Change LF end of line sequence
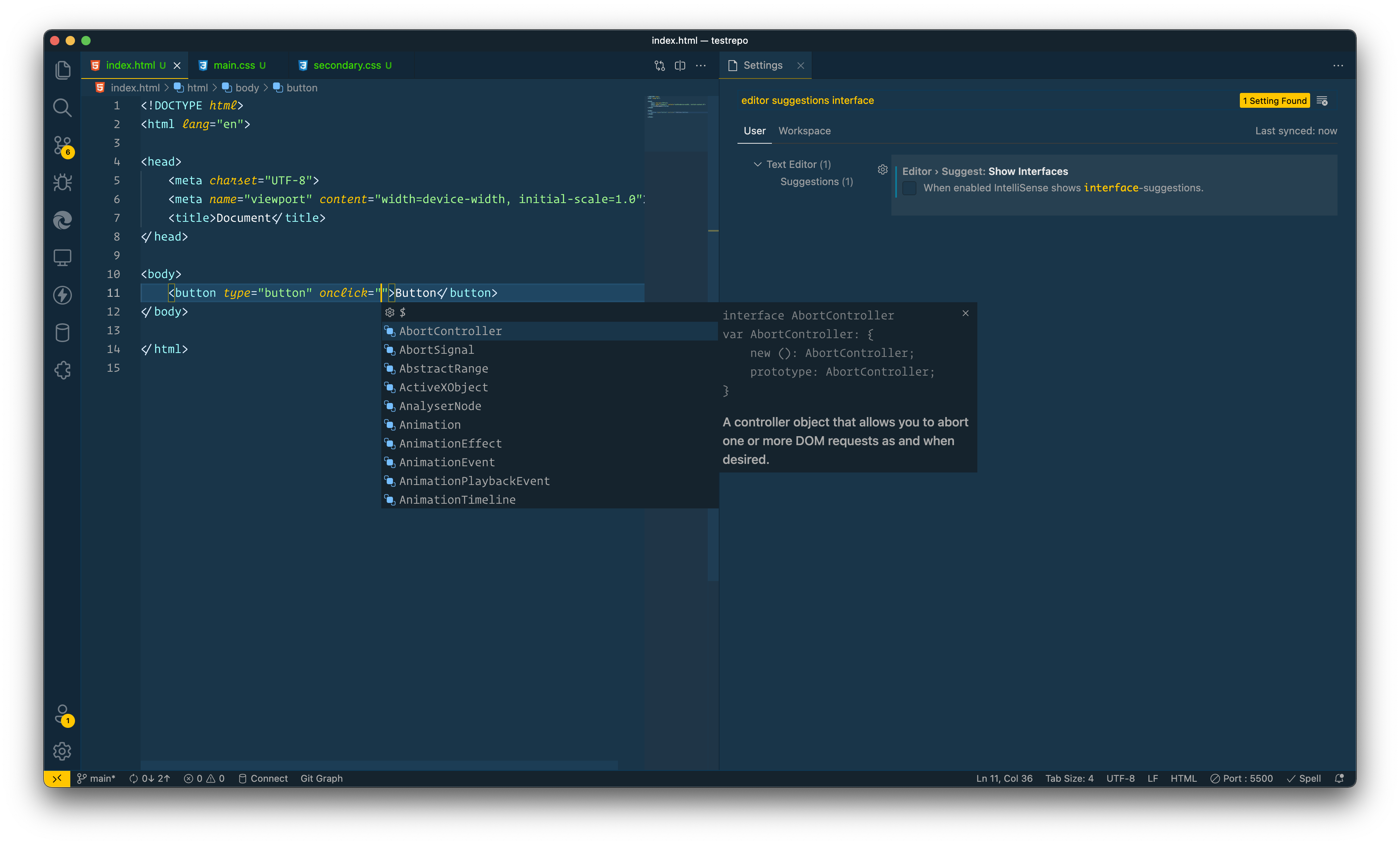This screenshot has width=1400, height=845. (x=1153, y=778)
